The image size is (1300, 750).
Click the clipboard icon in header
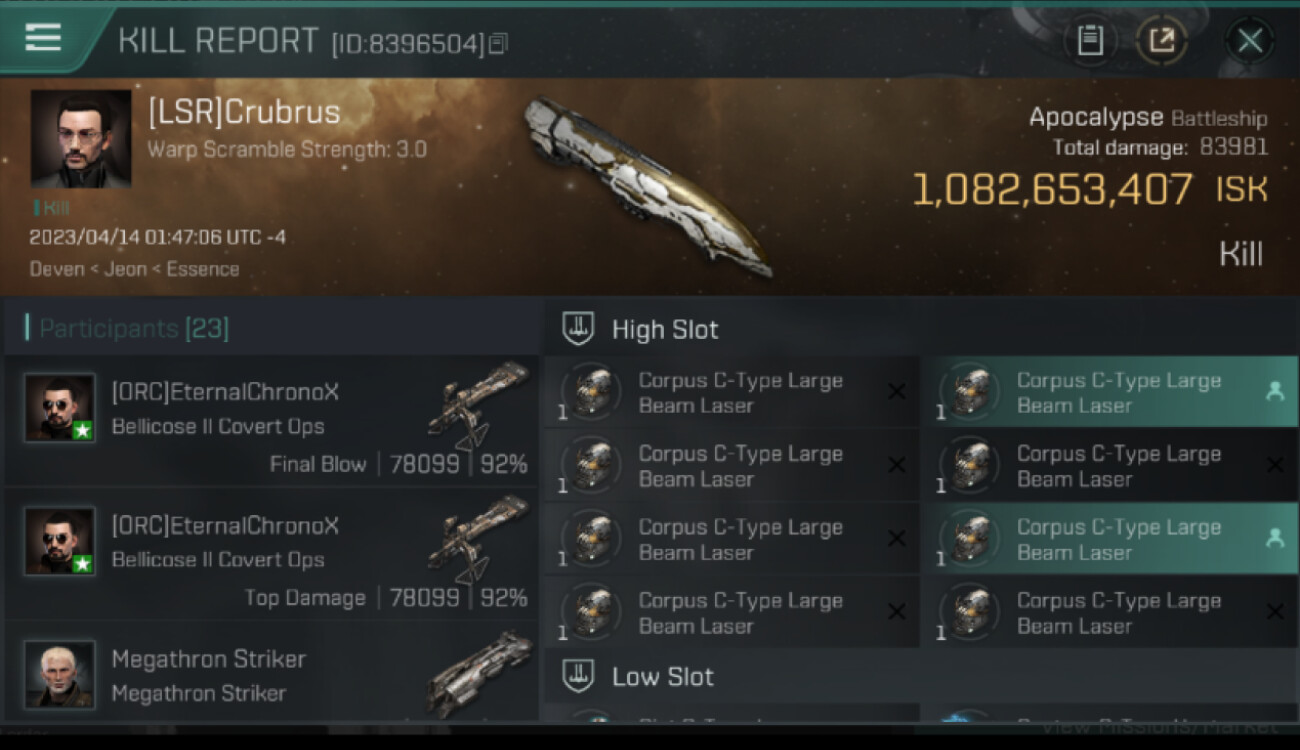tap(1090, 41)
